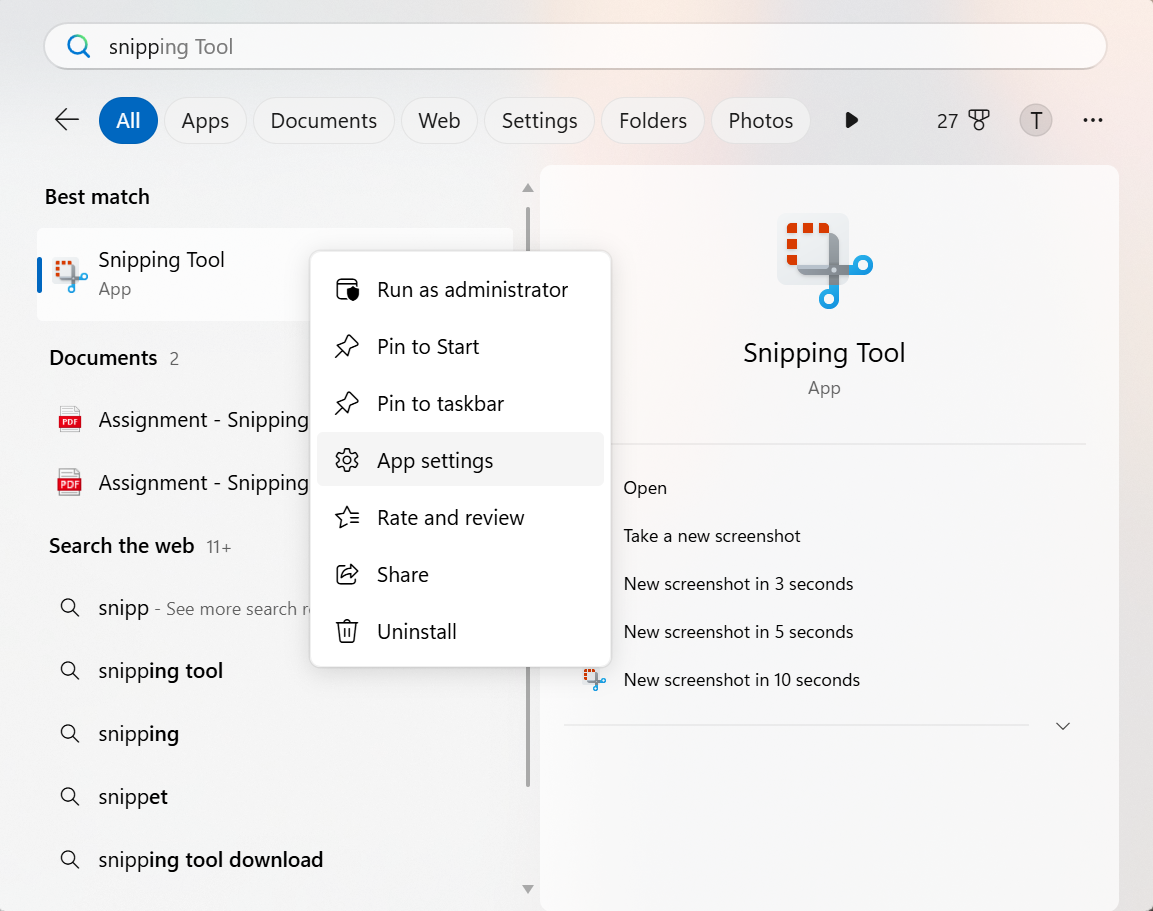Click the magnifier icon beside snippet suggestion
Screen dimensions: 1153x911
click(x=70, y=796)
